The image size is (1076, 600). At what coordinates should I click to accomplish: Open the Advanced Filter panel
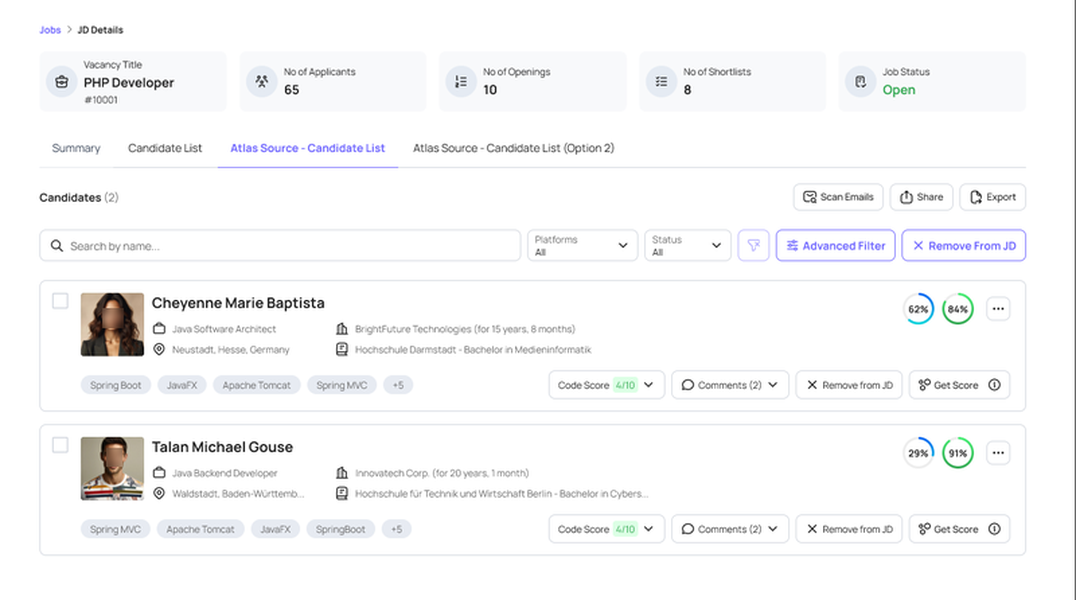[835, 246]
